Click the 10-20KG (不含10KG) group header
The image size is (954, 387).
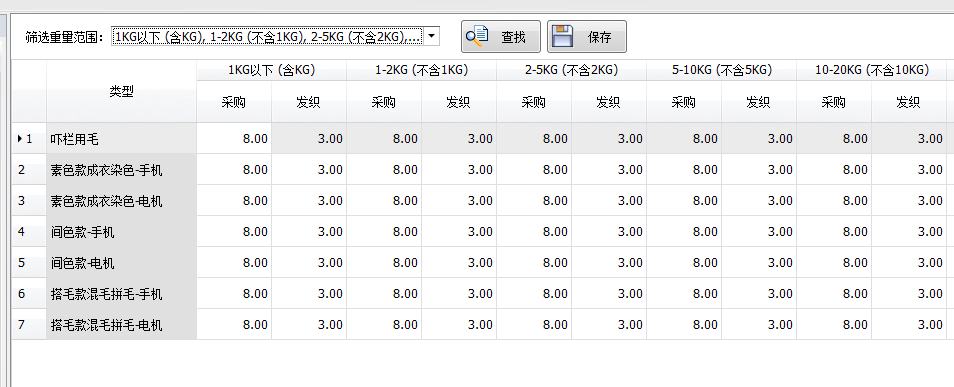tap(872, 70)
